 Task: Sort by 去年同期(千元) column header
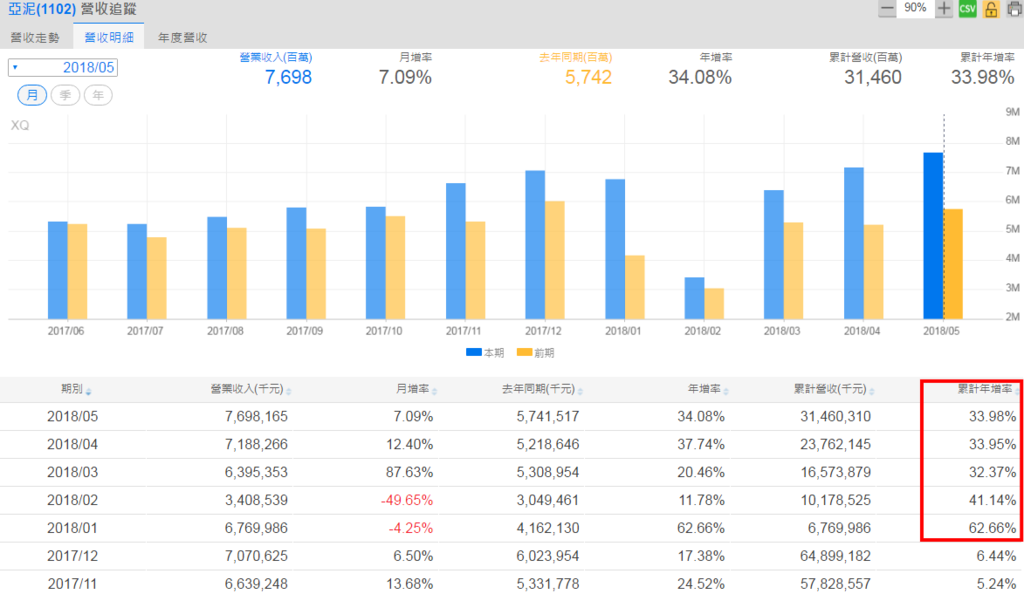(542, 389)
